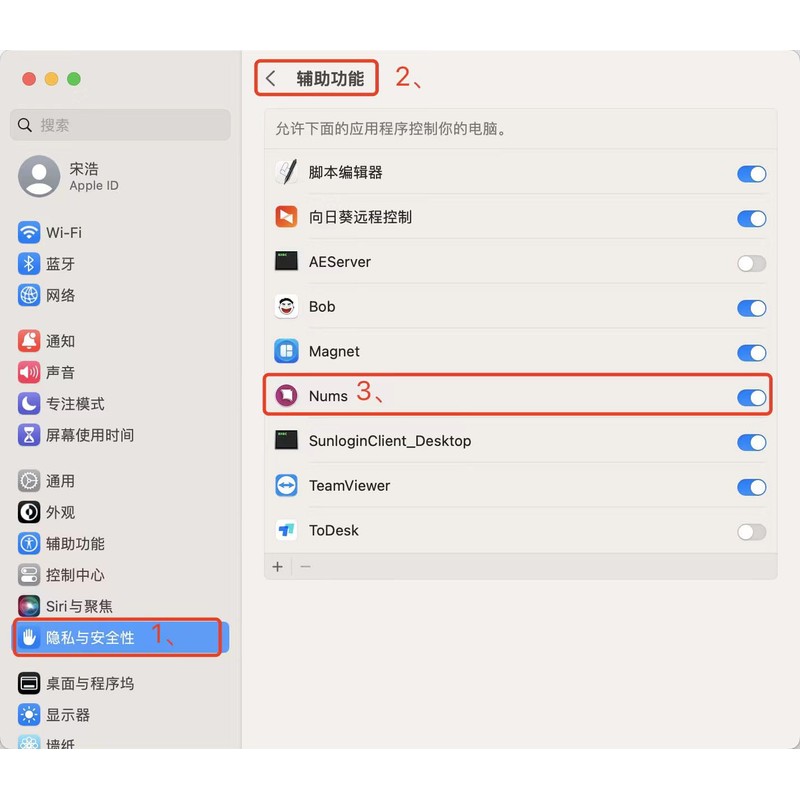Click the 搜索 search field

tap(120, 124)
